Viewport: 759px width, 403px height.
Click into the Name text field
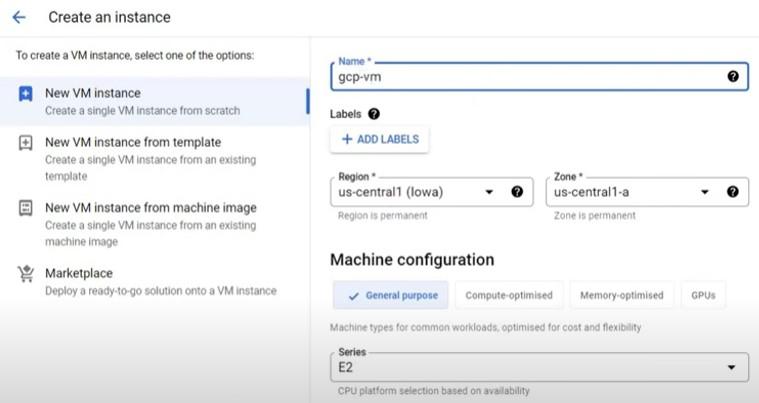[x=525, y=76]
